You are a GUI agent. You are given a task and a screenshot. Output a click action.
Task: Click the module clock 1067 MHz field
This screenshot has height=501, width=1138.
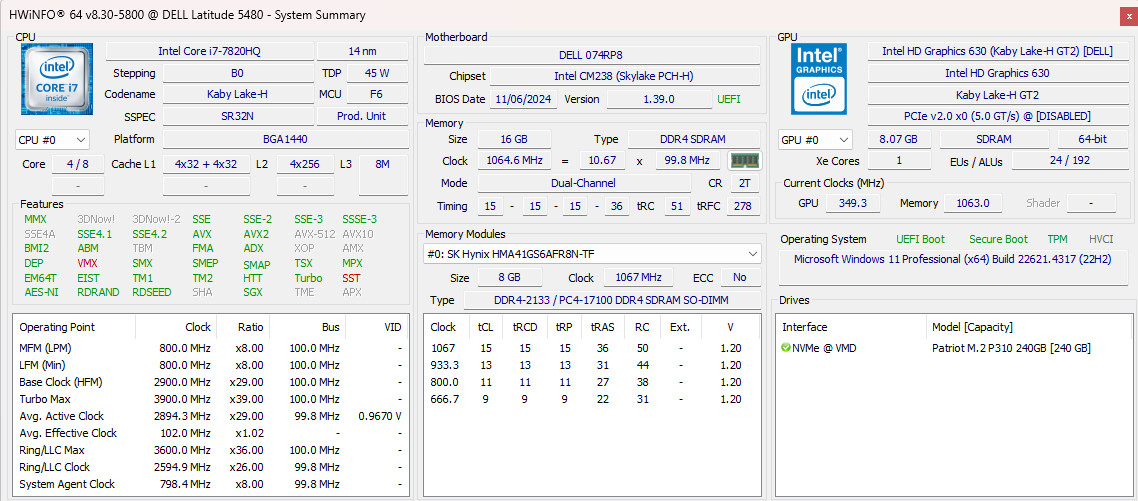[639, 277]
